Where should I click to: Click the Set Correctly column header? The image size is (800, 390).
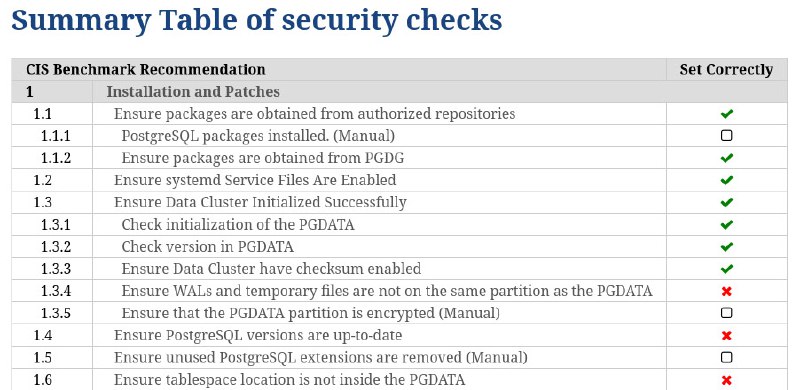click(726, 69)
